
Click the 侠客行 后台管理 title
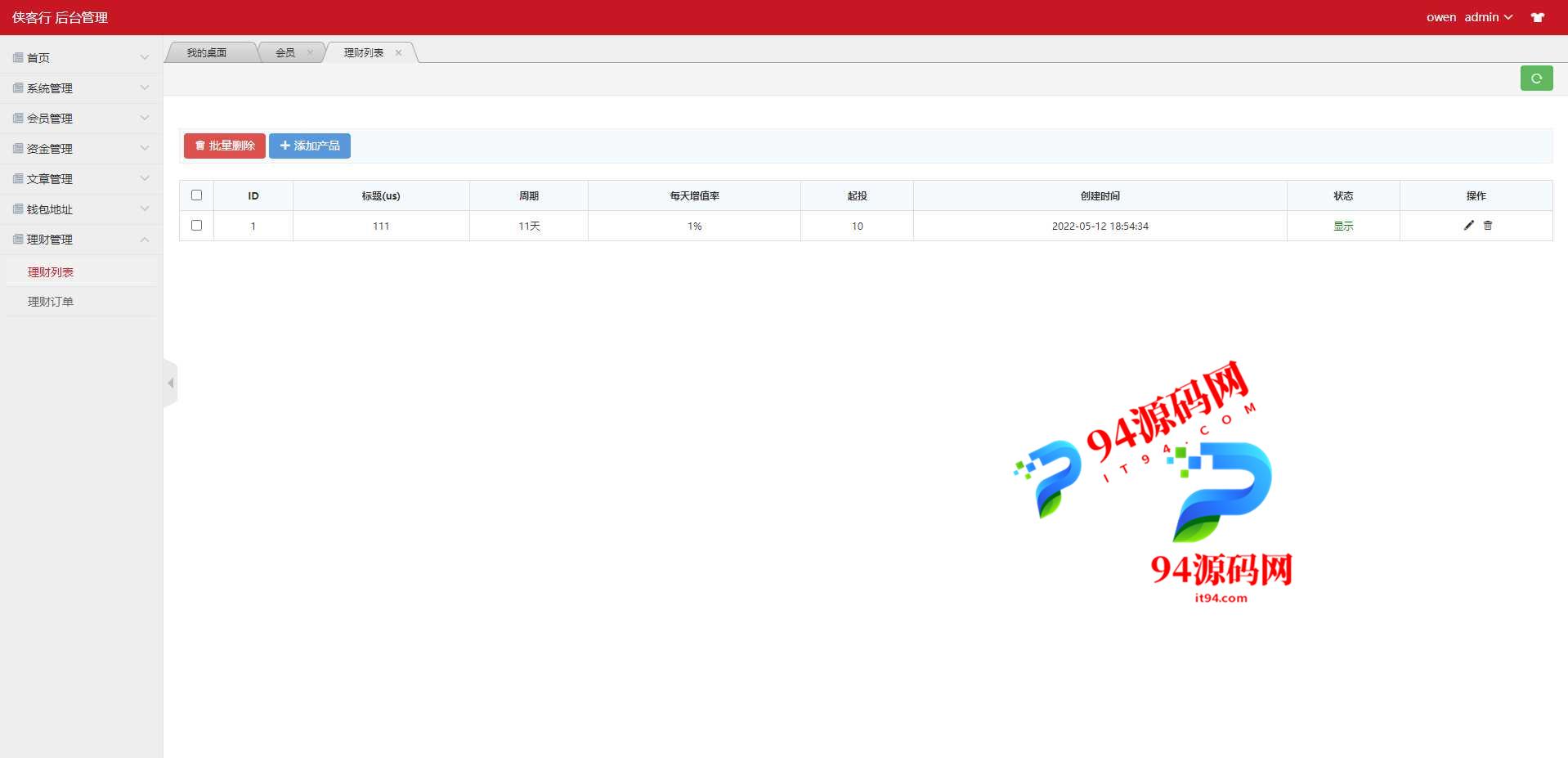click(x=60, y=17)
